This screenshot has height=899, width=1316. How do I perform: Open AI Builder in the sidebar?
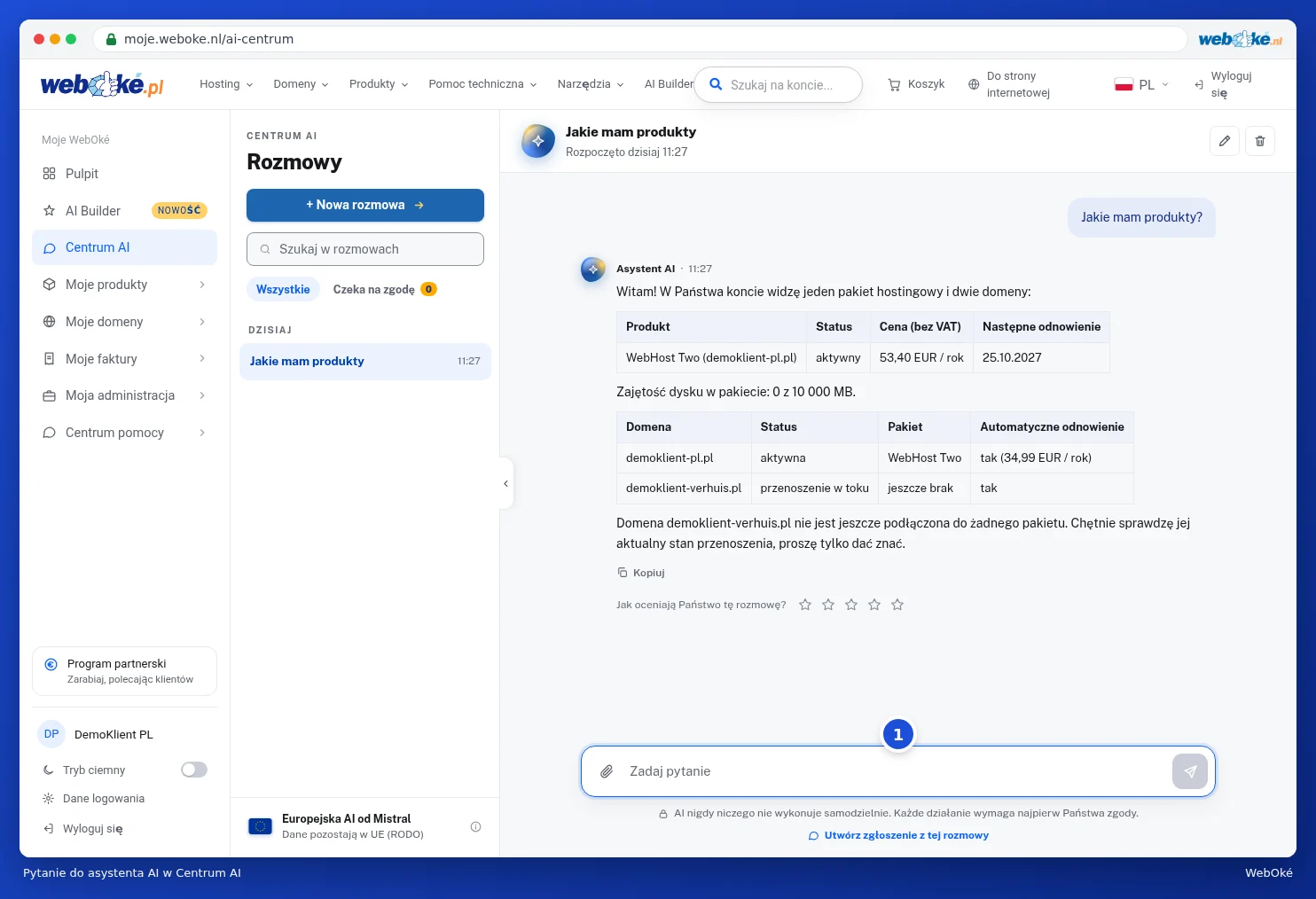[x=125, y=211]
